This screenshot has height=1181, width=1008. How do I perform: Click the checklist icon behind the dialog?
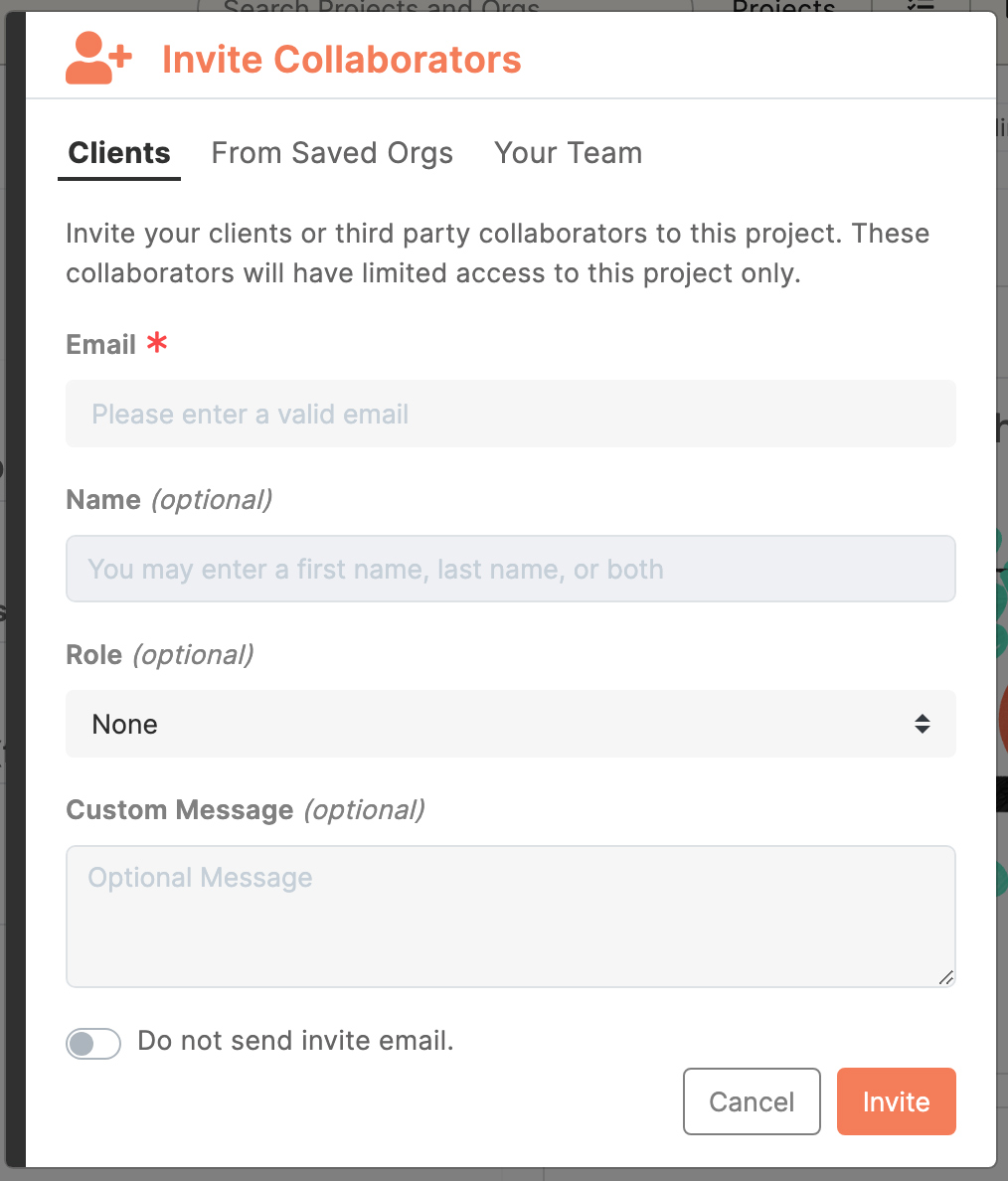pos(921,6)
